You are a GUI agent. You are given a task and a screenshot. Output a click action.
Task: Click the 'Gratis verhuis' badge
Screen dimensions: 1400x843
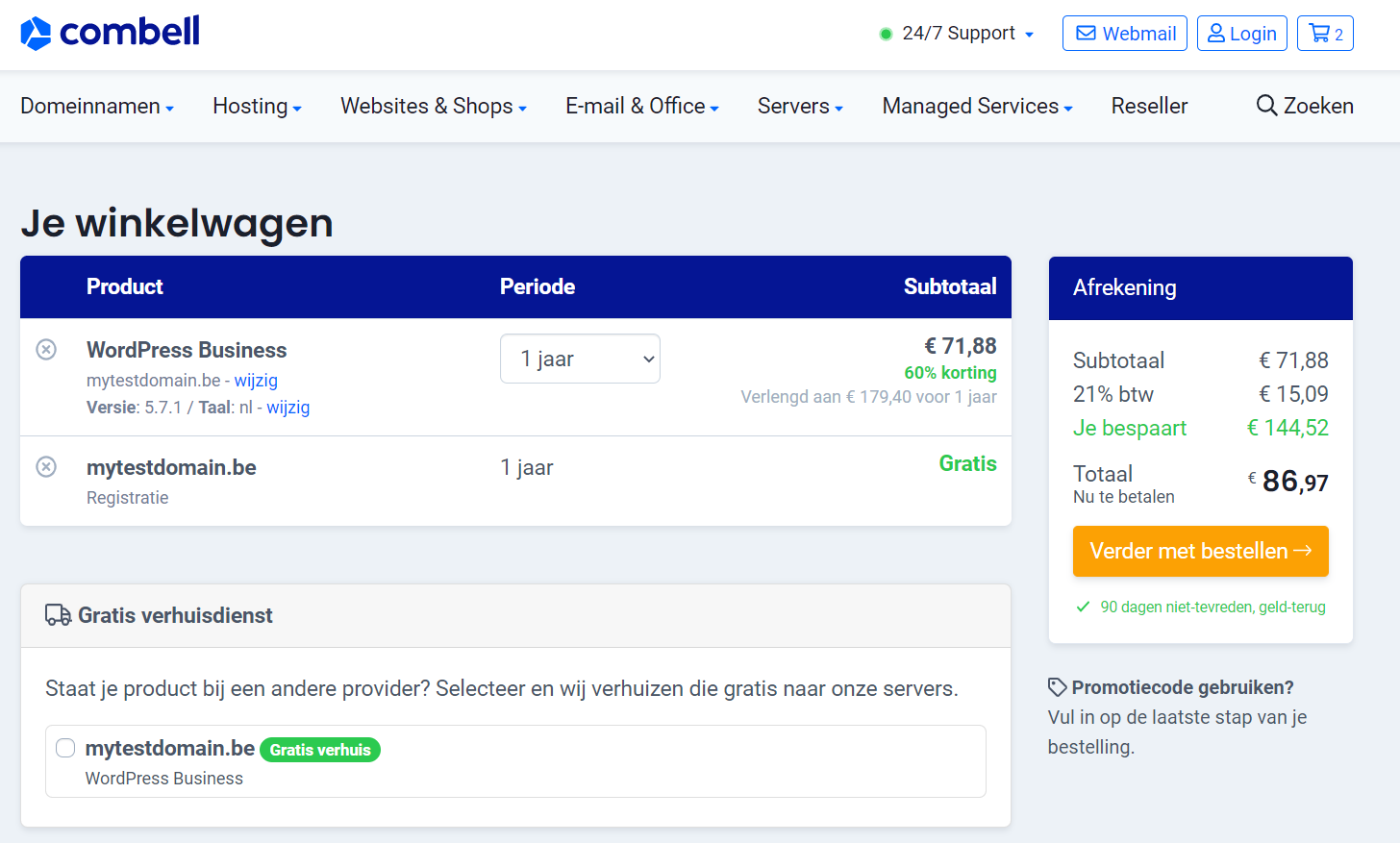coord(320,750)
